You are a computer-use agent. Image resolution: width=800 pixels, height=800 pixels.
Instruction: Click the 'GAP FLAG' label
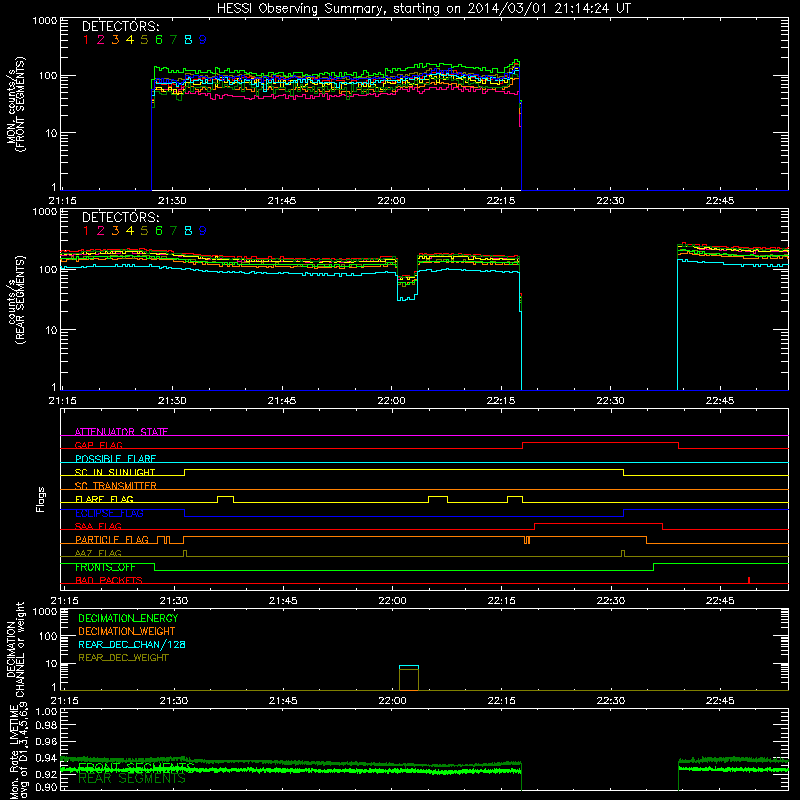tap(98, 445)
